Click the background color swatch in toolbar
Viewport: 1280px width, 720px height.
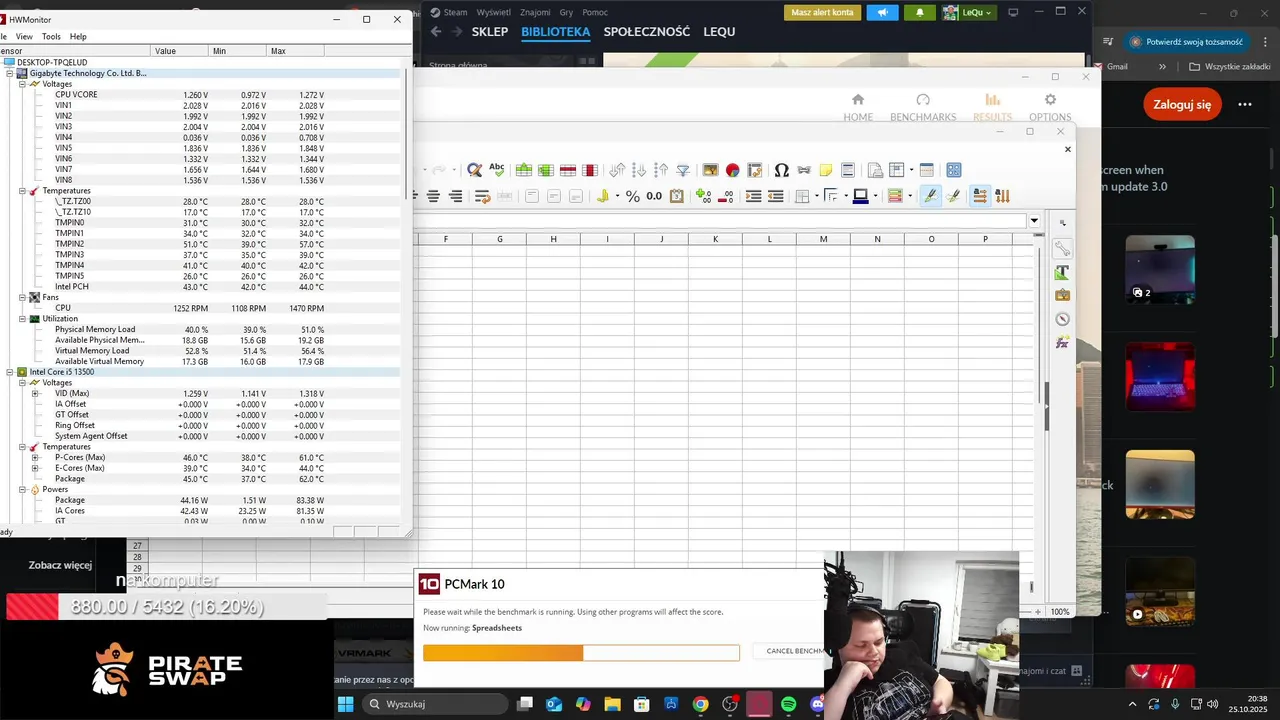pos(860,196)
